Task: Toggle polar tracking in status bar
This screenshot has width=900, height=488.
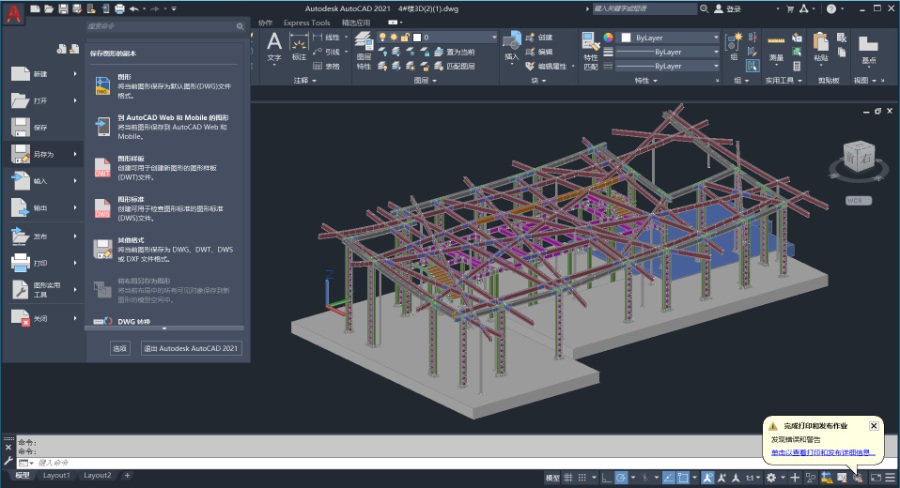Action: pyautogui.click(x=621, y=478)
